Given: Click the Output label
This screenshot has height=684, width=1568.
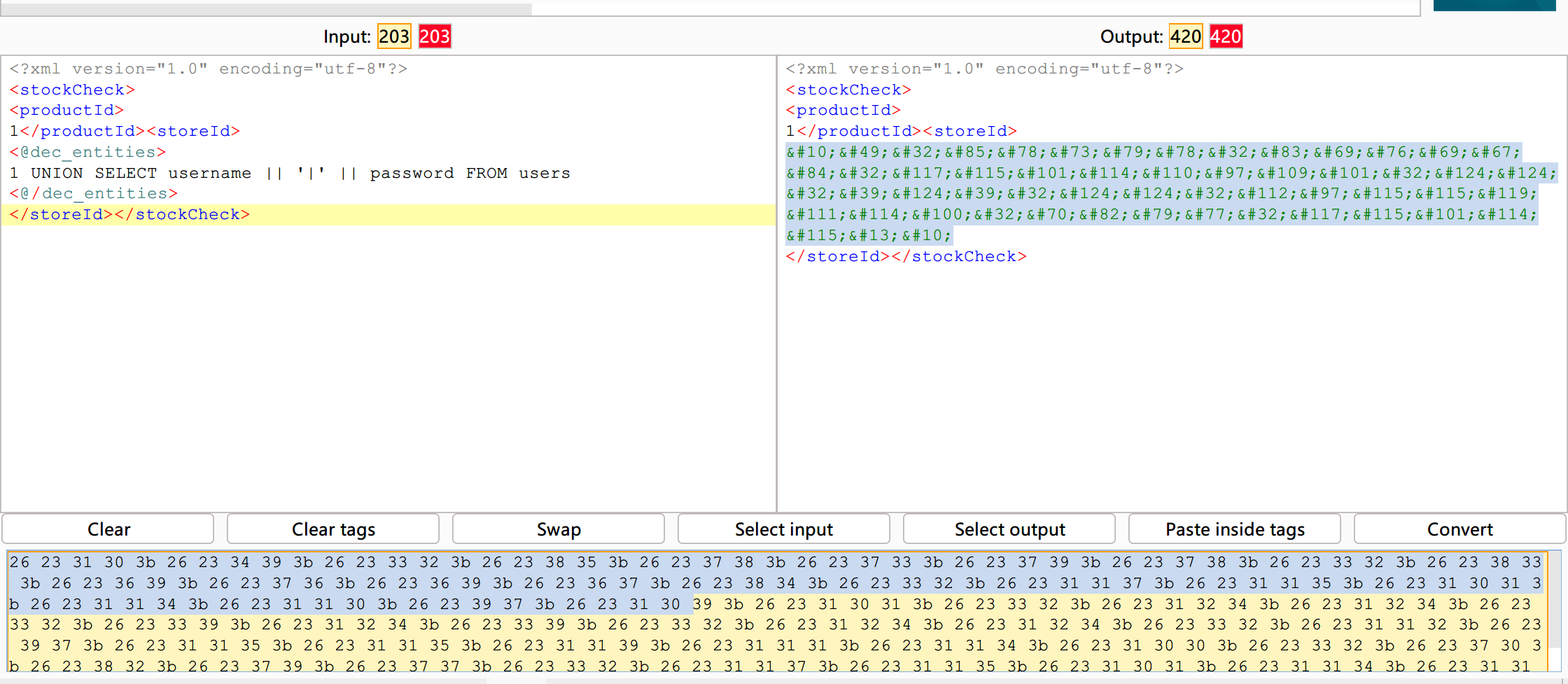Looking at the screenshot, I should pos(1131,36).
